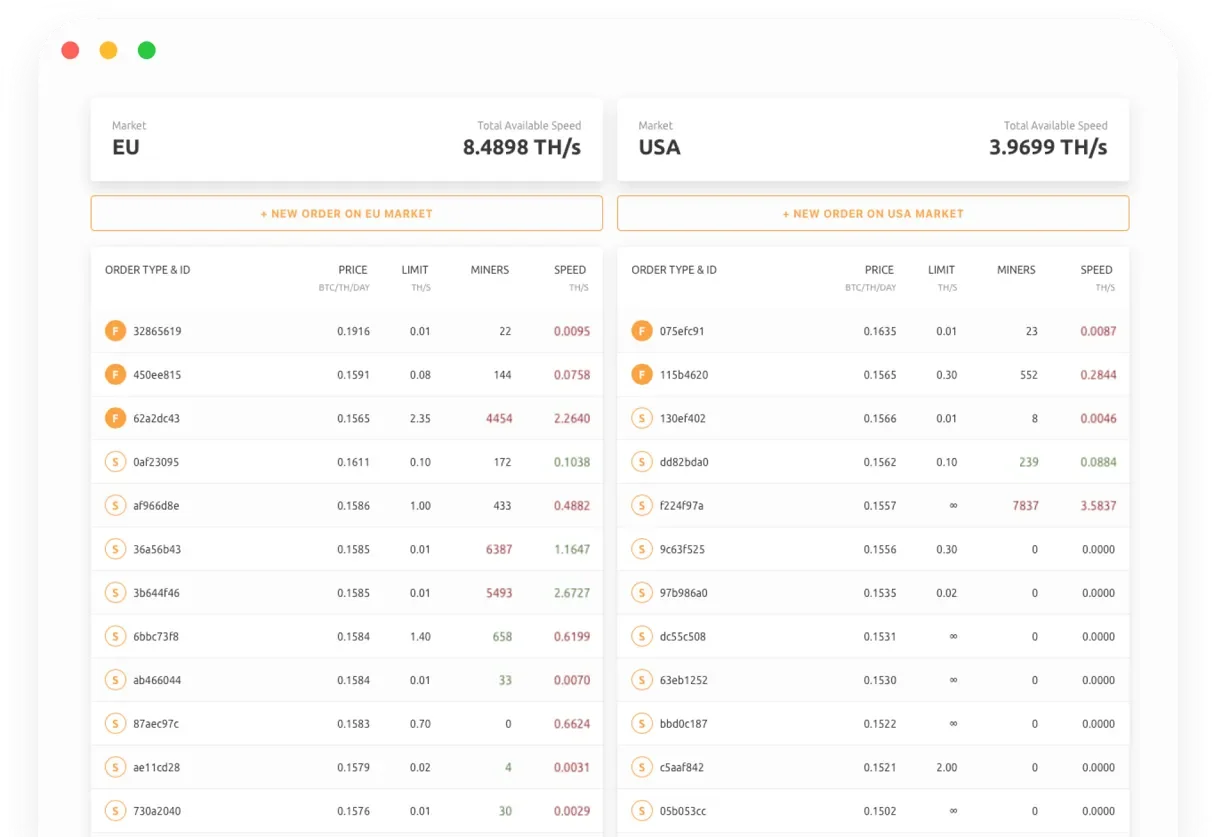Click the F icon for order 075efc91

[642, 331]
